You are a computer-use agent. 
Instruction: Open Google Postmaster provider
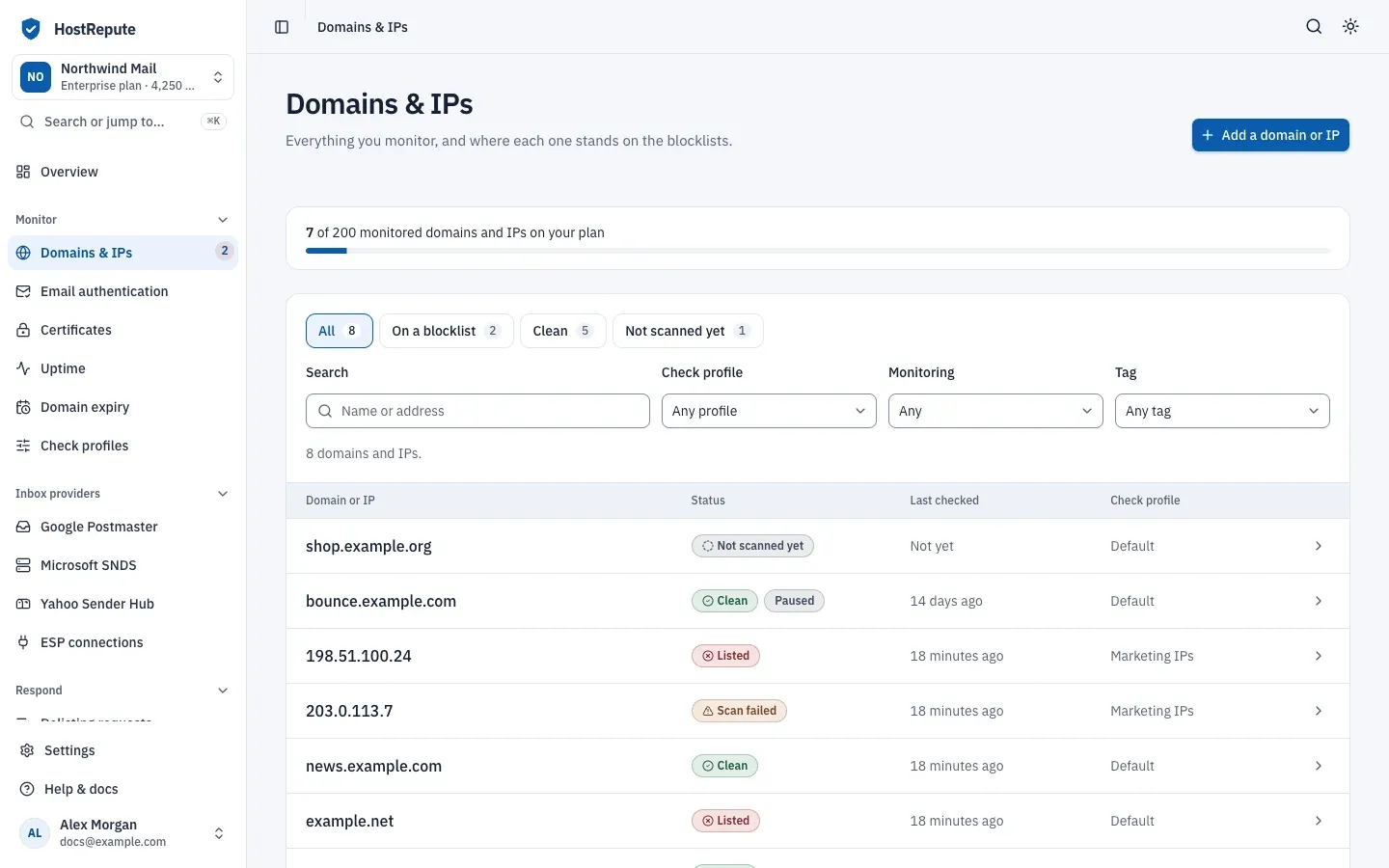tap(123, 527)
